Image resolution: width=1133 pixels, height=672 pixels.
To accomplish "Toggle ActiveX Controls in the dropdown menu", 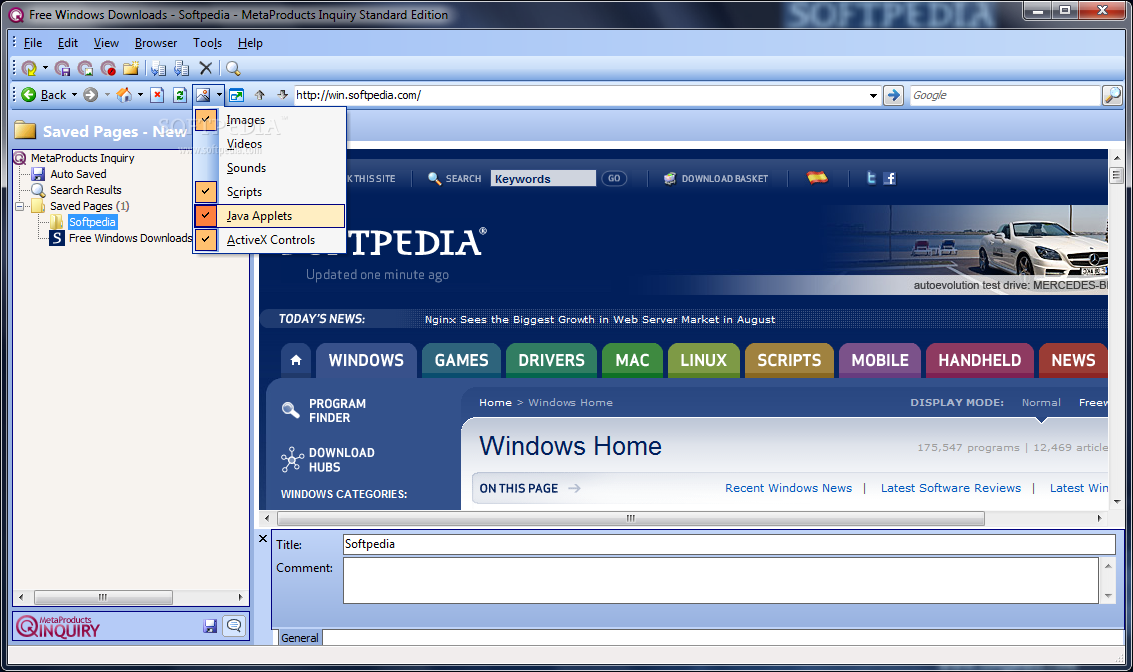I will [270, 239].
